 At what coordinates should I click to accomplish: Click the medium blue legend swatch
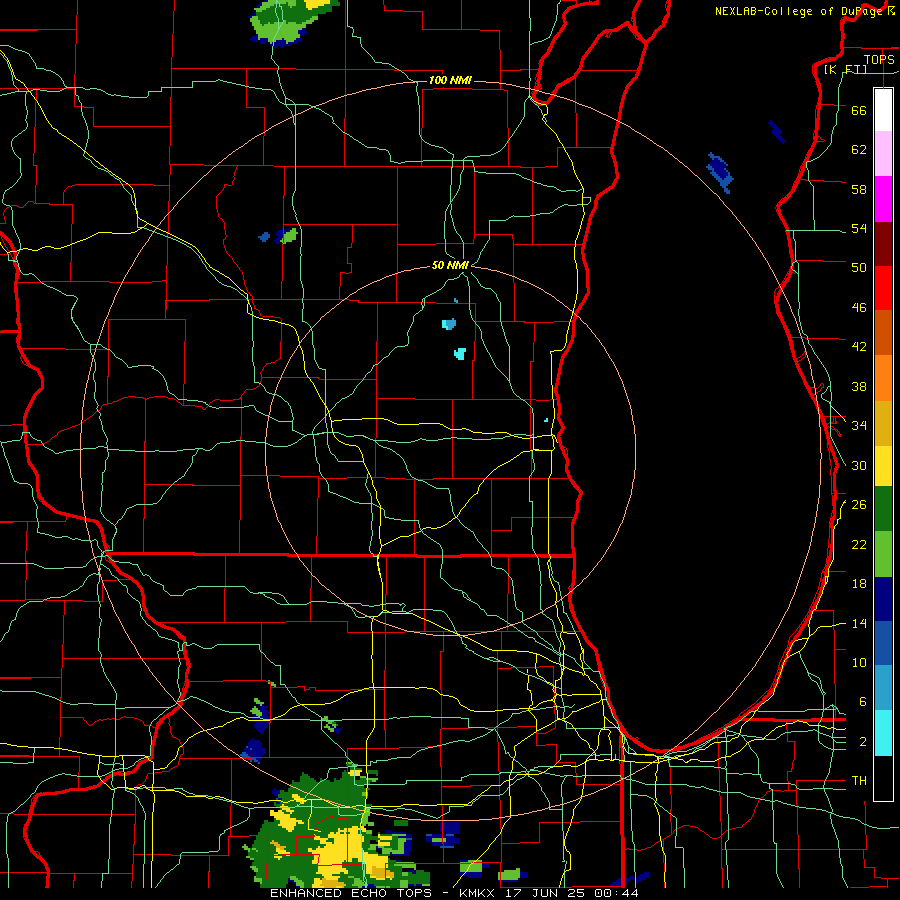[x=883, y=643]
